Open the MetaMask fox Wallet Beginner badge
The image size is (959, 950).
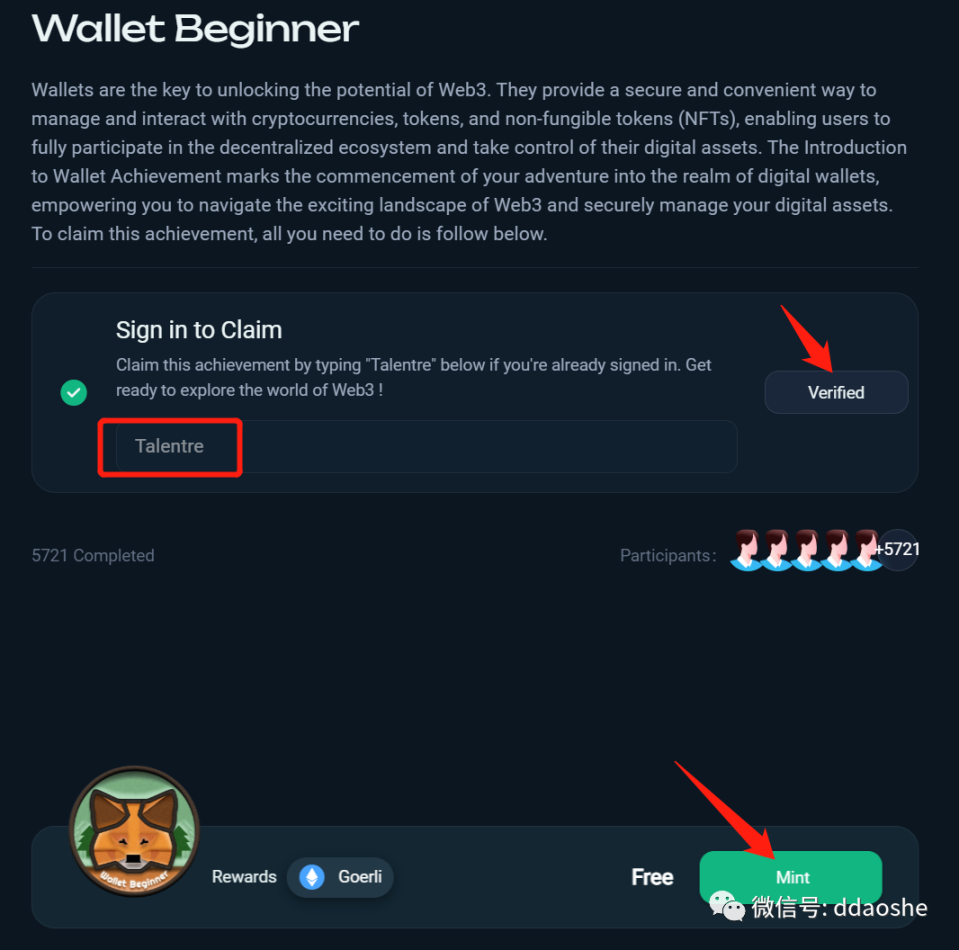point(135,831)
